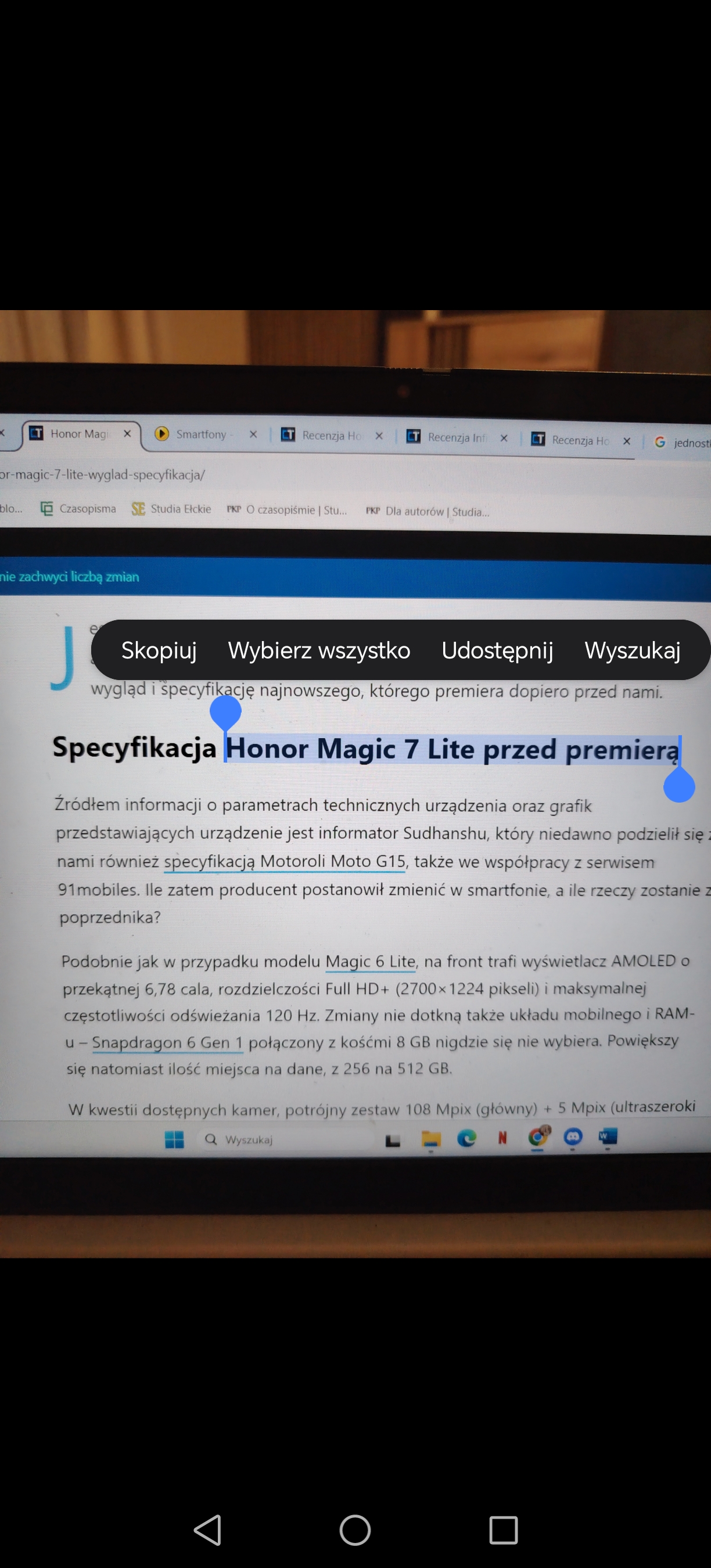Click the large blue drop cap J

point(62,658)
